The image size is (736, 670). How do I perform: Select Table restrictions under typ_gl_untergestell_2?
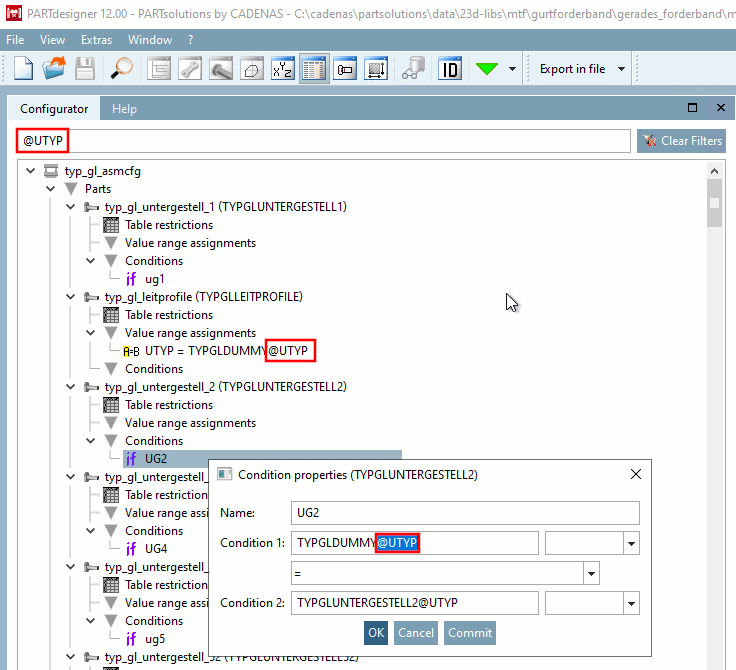pyautogui.click(x=169, y=405)
